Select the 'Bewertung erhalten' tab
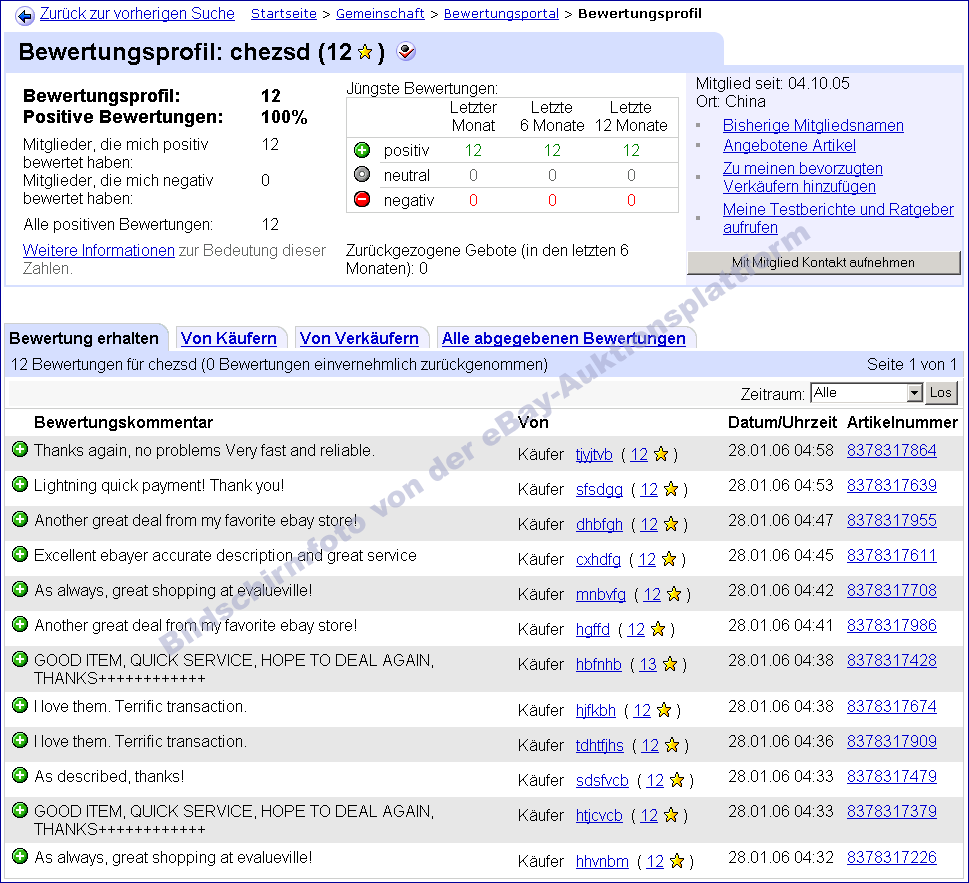This screenshot has height=883, width=969. point(84,338)
